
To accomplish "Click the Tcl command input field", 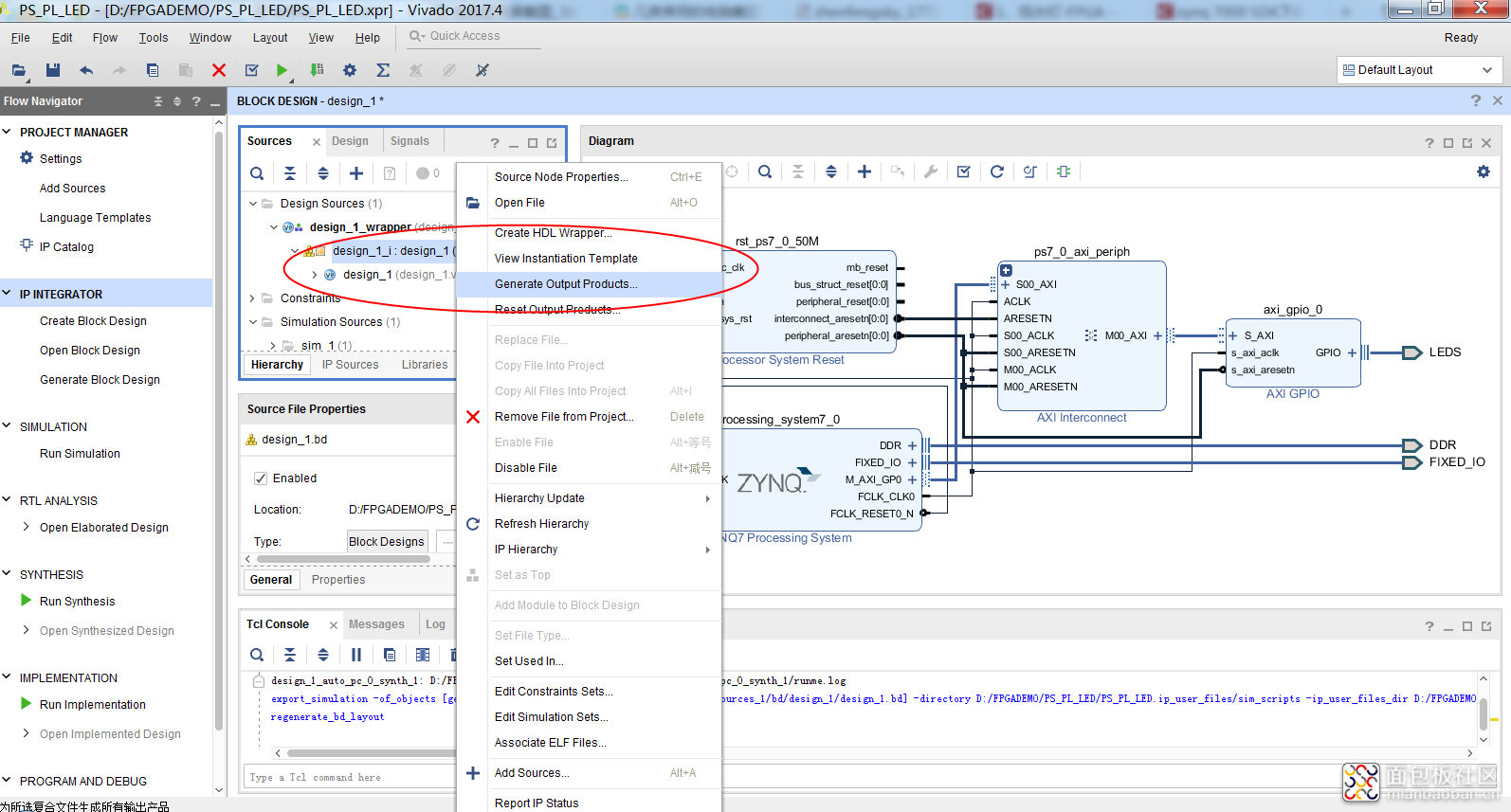I will pos(350,777).
